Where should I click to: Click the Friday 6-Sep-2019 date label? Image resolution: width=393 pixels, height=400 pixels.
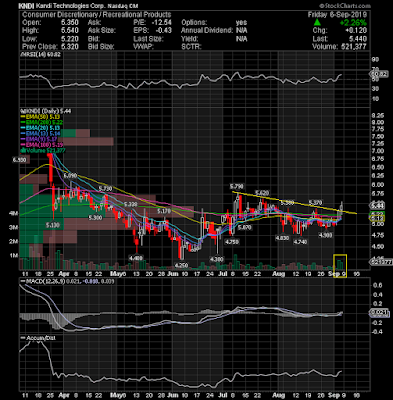point(337,15)
